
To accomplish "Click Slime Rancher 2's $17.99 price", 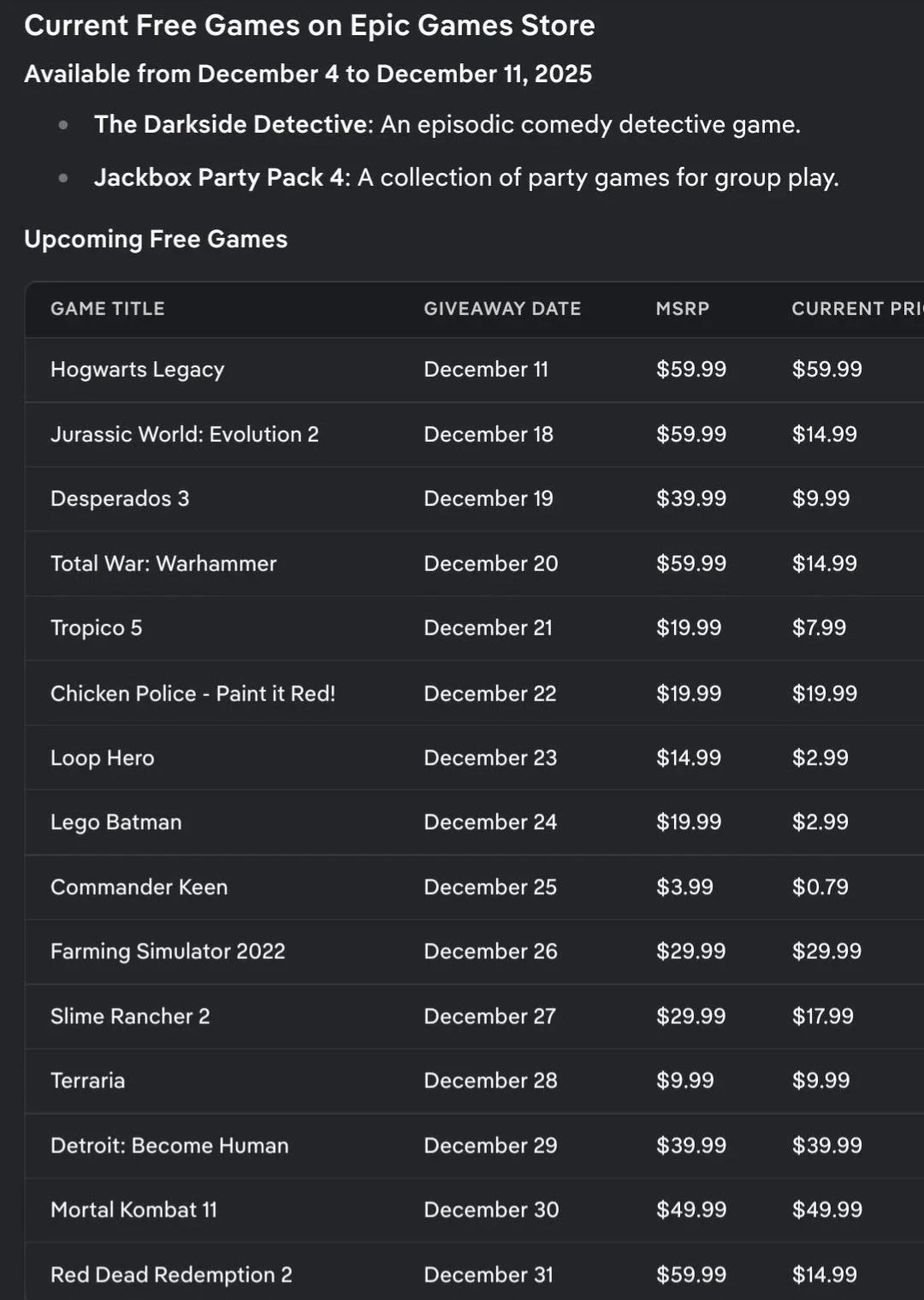I will (x=822, y=1017).
